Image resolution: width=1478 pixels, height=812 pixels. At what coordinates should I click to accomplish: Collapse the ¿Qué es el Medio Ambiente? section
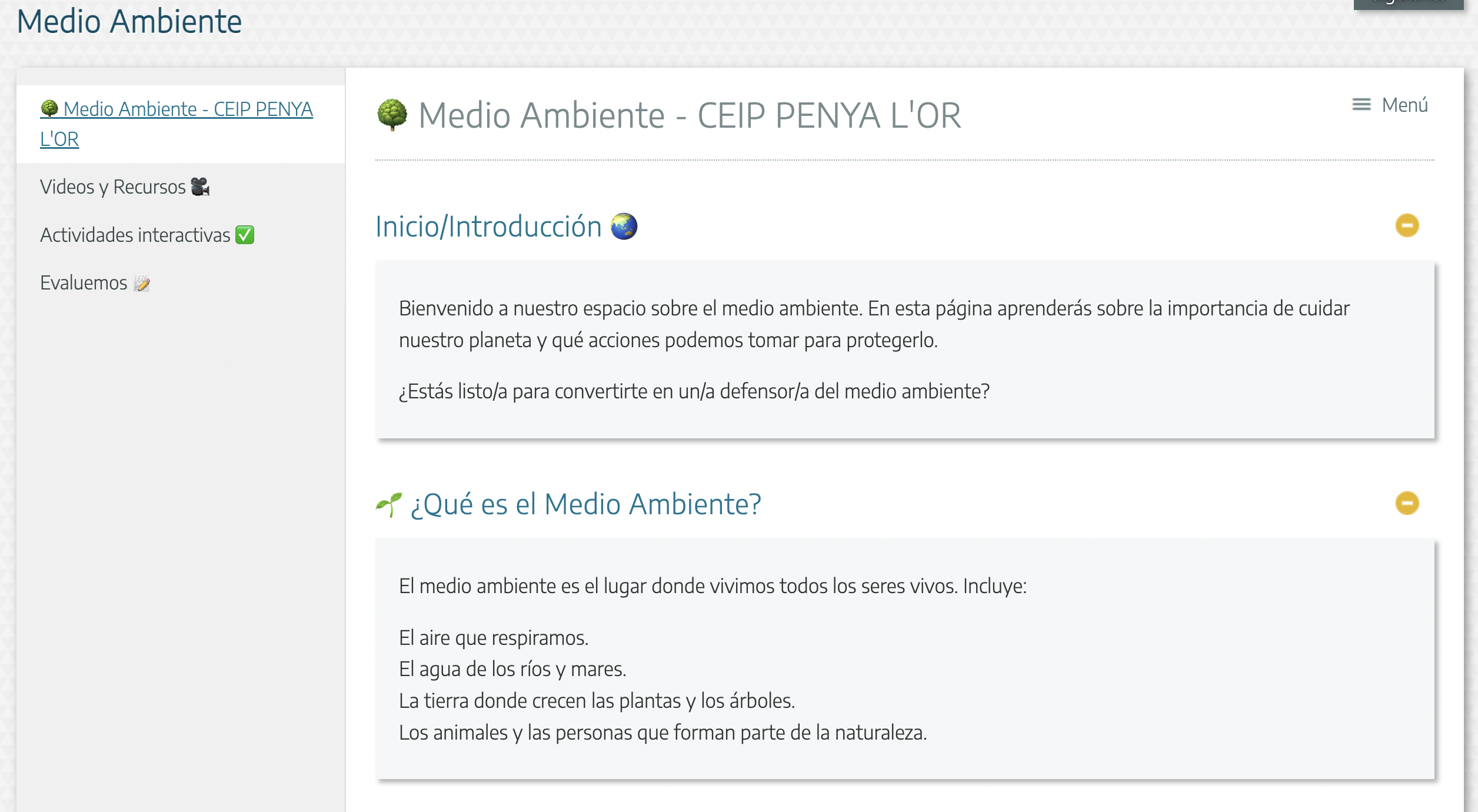(1407, 503)
